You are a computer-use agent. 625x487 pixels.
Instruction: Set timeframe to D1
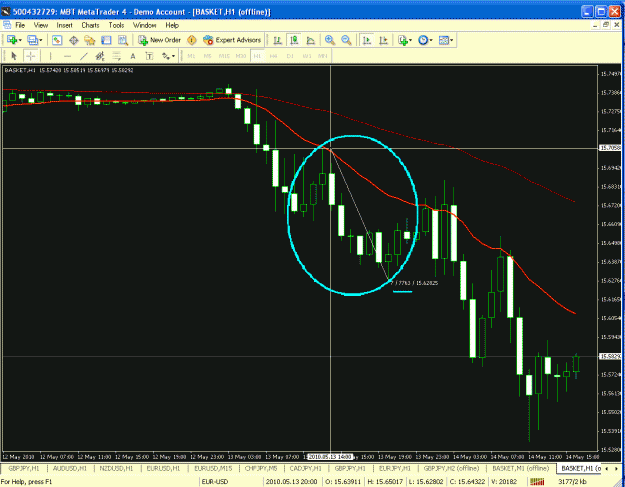click(290, 56)
